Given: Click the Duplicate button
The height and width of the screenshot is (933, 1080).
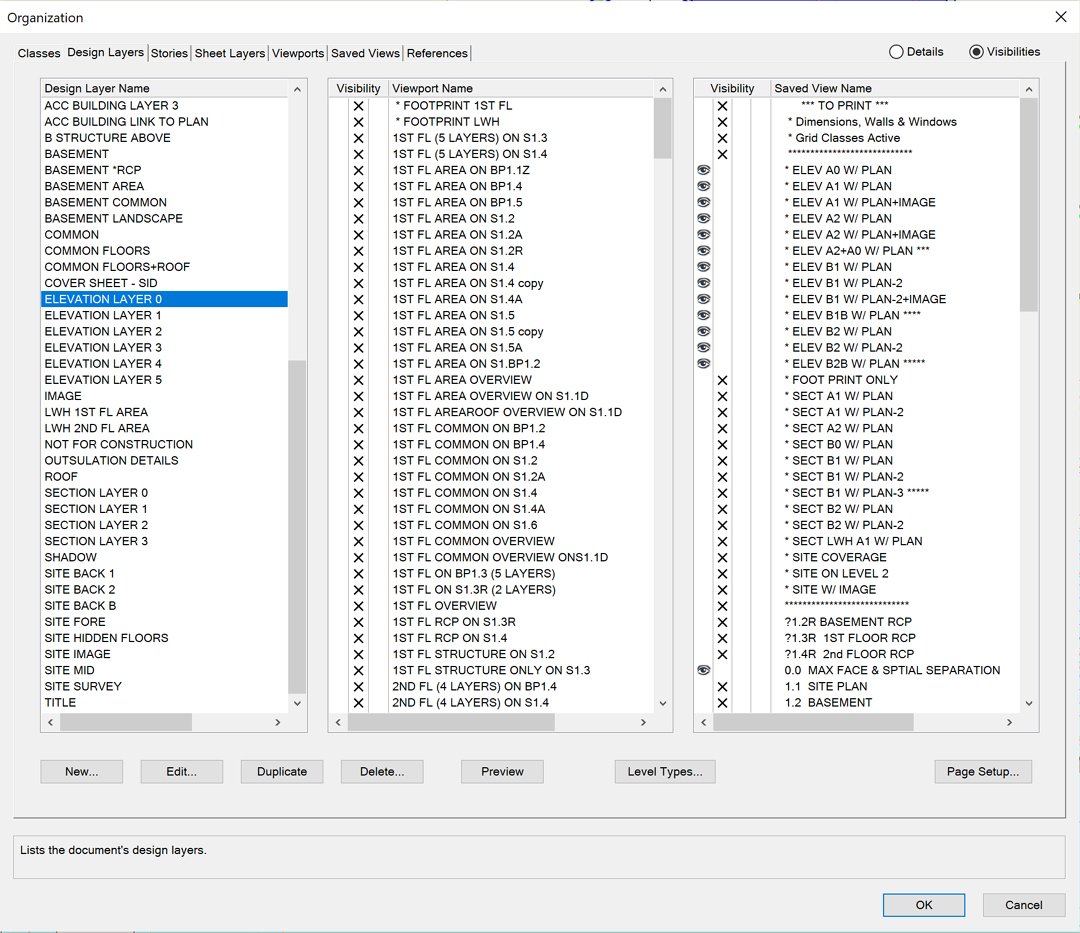Looking at the screenshot, I should [x=282, y=772].
